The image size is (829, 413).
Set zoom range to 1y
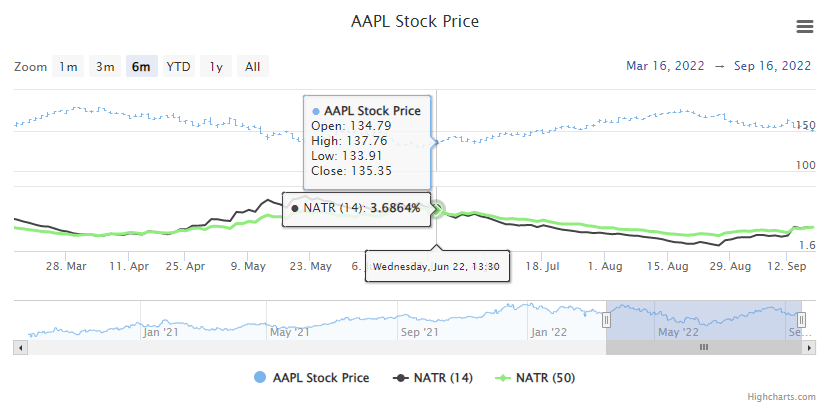coord(216,67)
